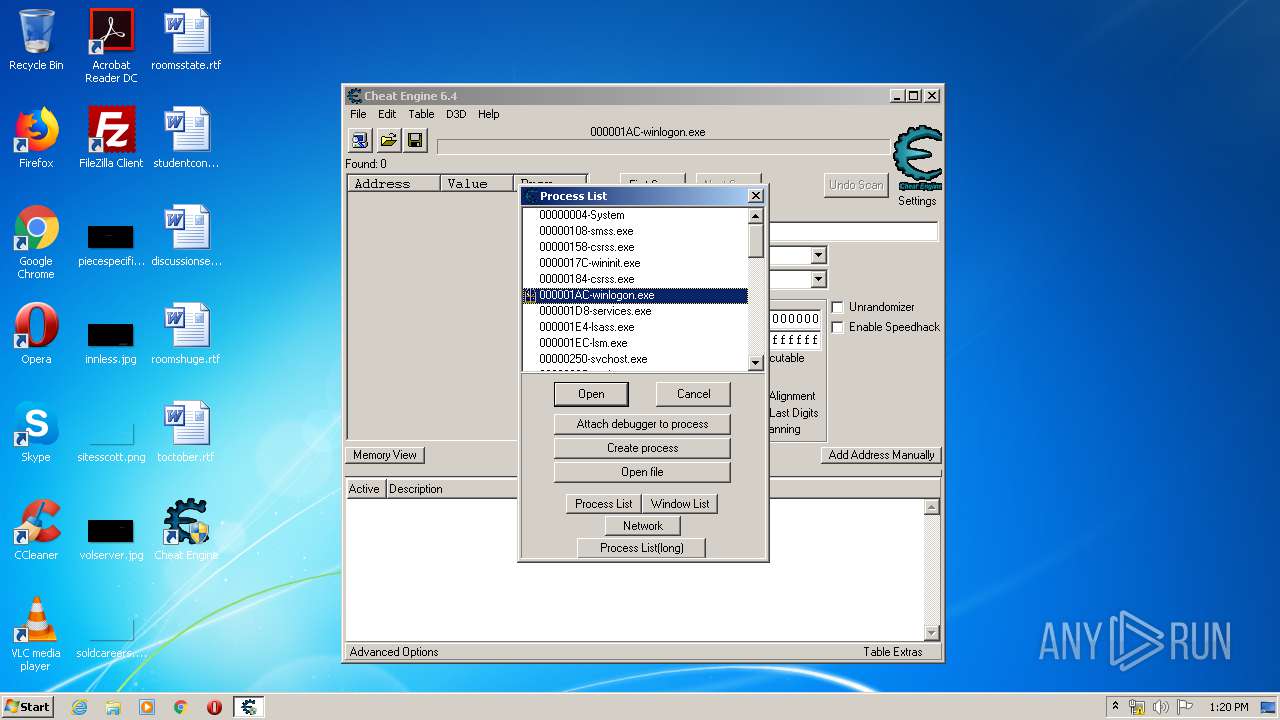Click Cancel in the Process List dialog

coord(693,394)
